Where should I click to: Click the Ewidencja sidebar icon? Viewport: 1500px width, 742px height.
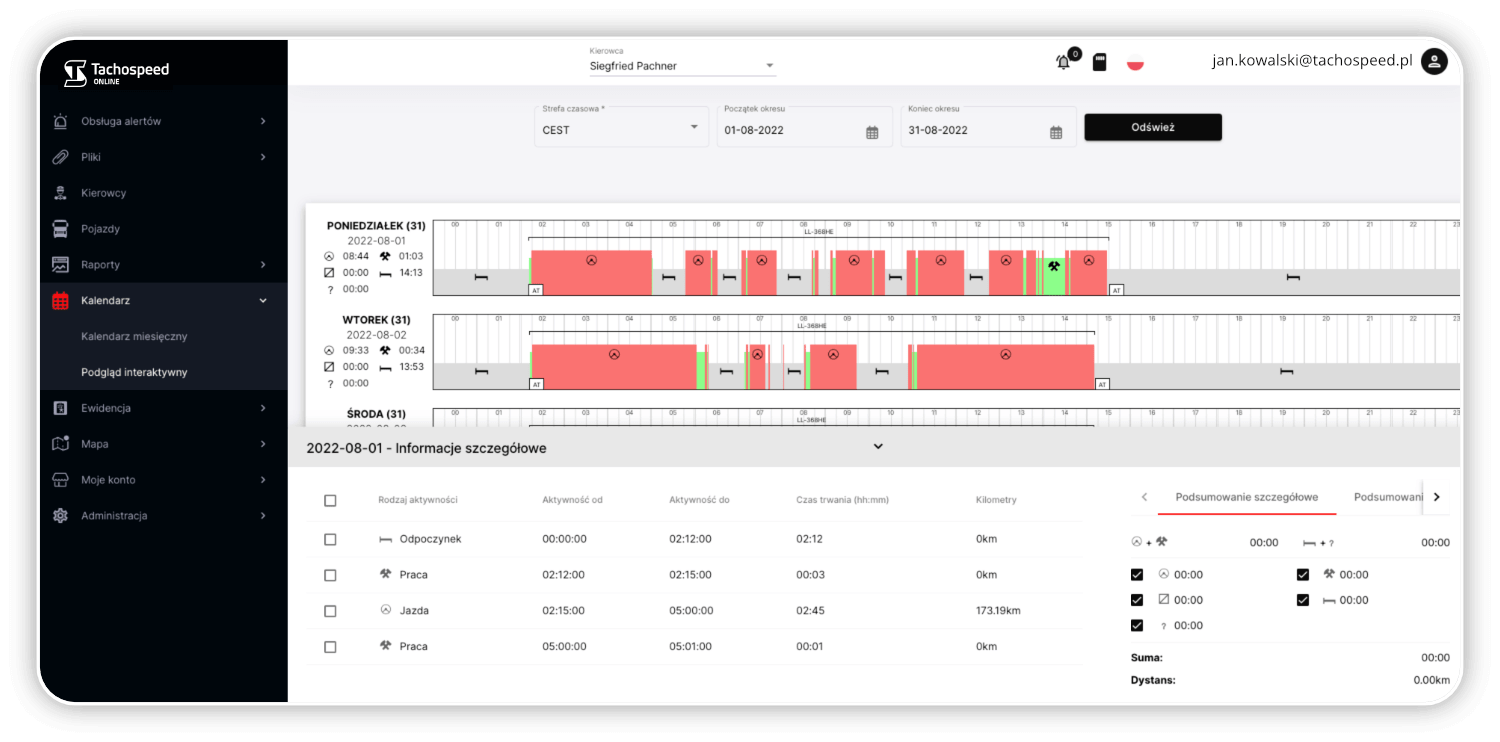tap(60, 408)
